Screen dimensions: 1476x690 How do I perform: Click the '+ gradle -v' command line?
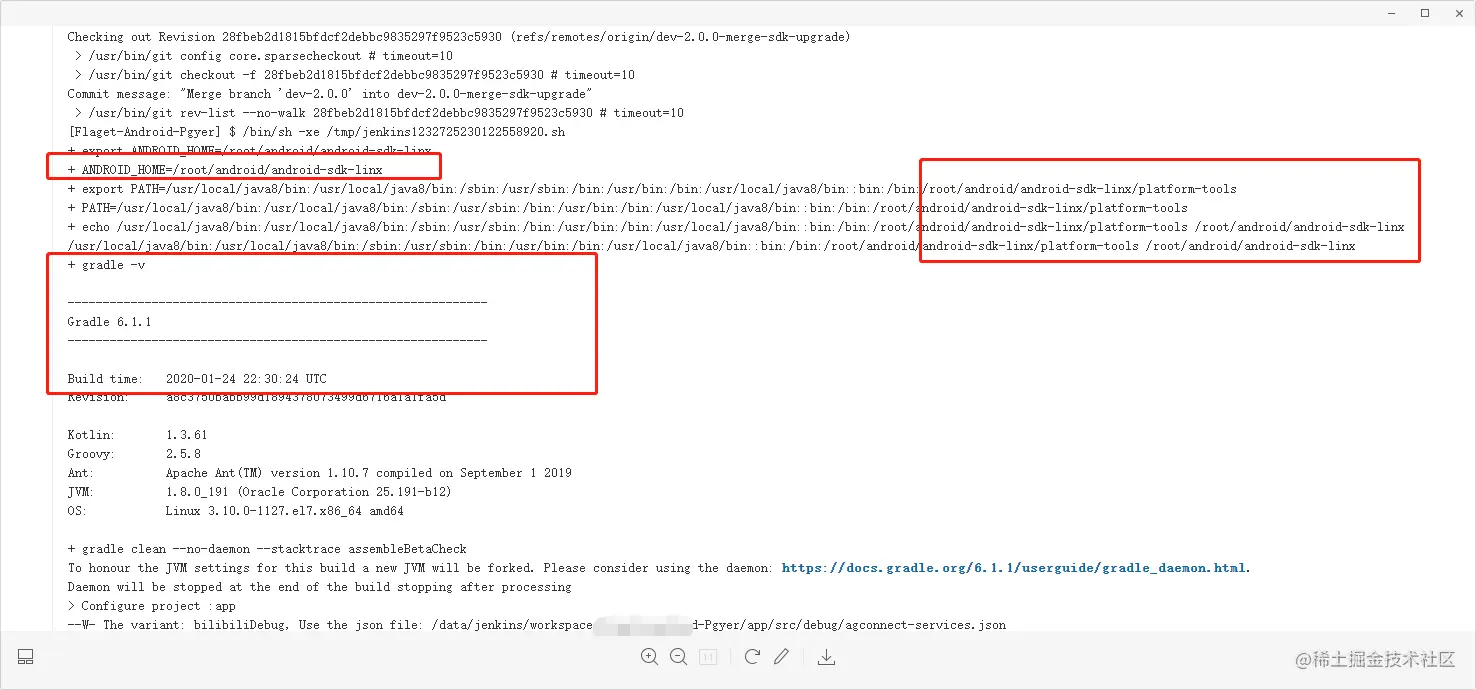pyautogui.click(x=106, y=265)
